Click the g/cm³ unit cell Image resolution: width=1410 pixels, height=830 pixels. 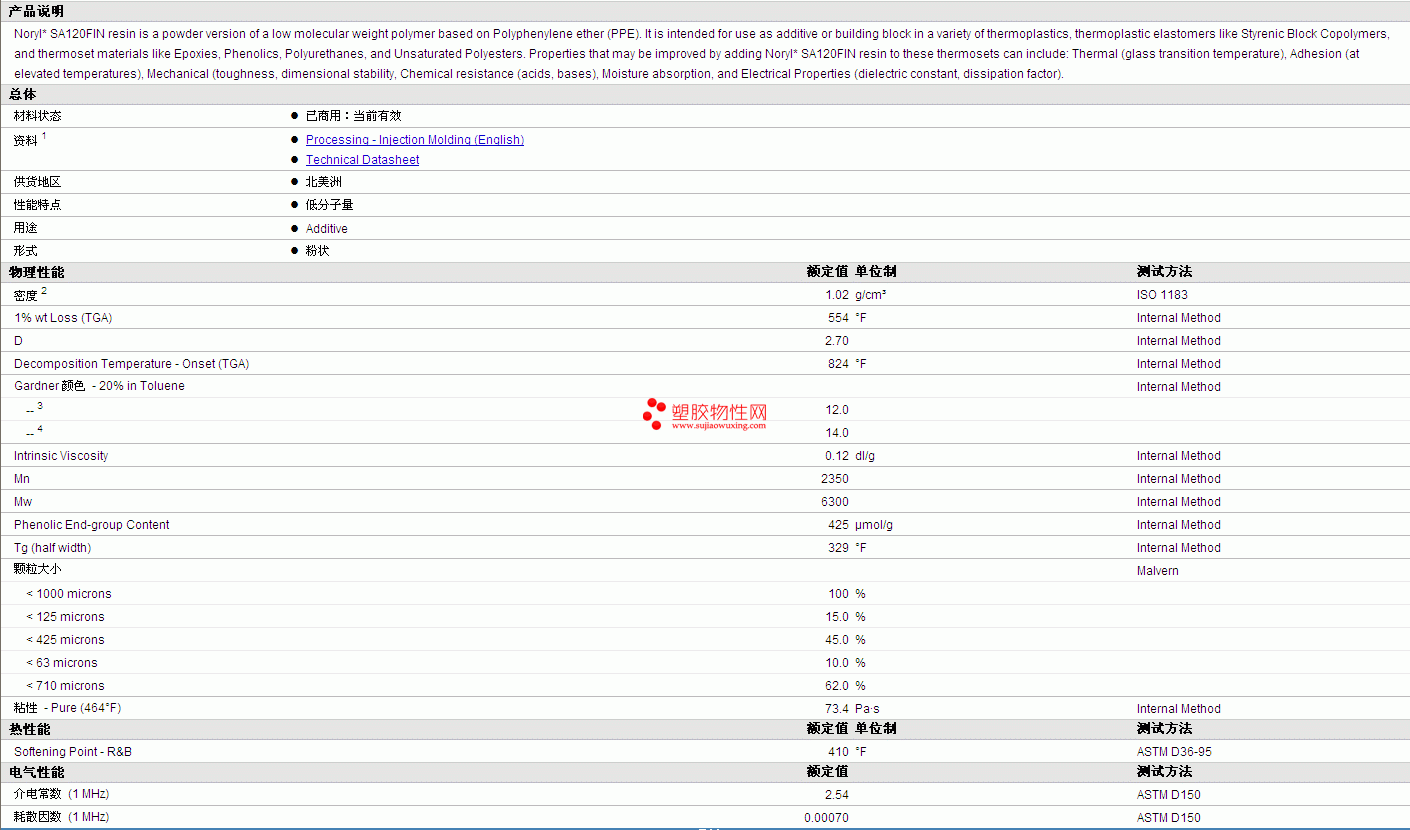pyautogui.click(x=871, y=295)
